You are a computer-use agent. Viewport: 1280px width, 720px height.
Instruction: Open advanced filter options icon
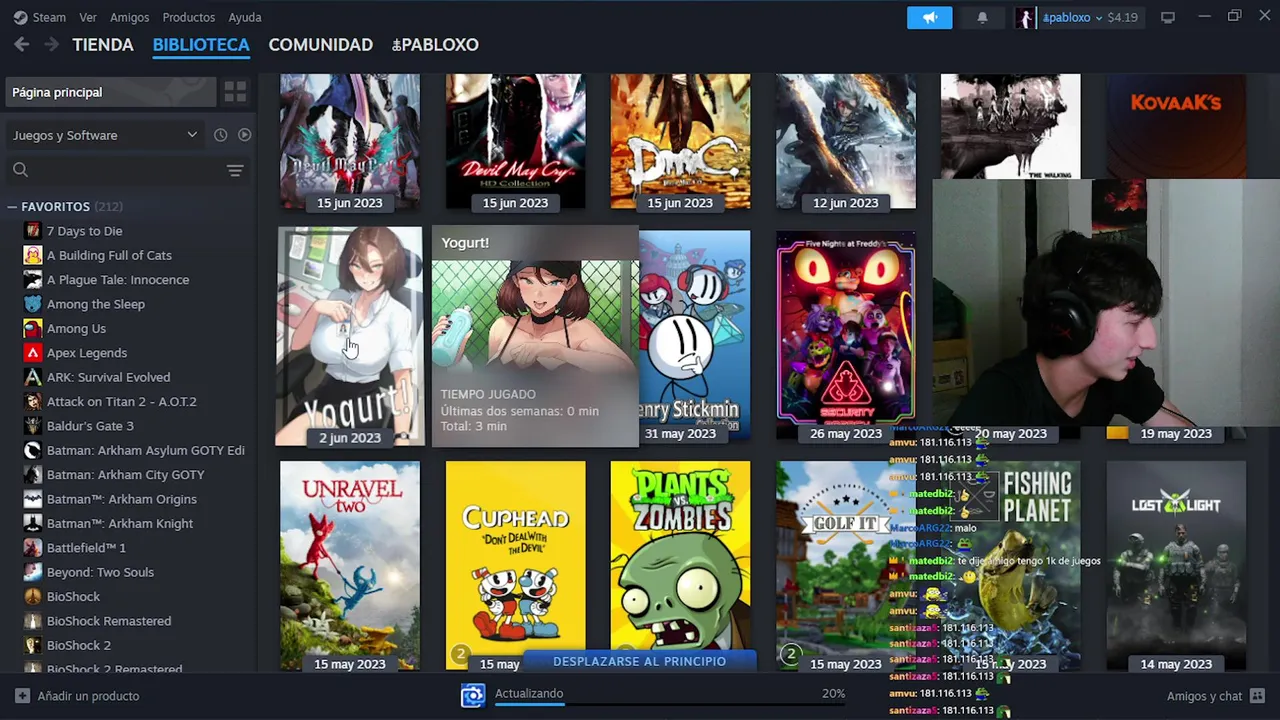(235, 171)
